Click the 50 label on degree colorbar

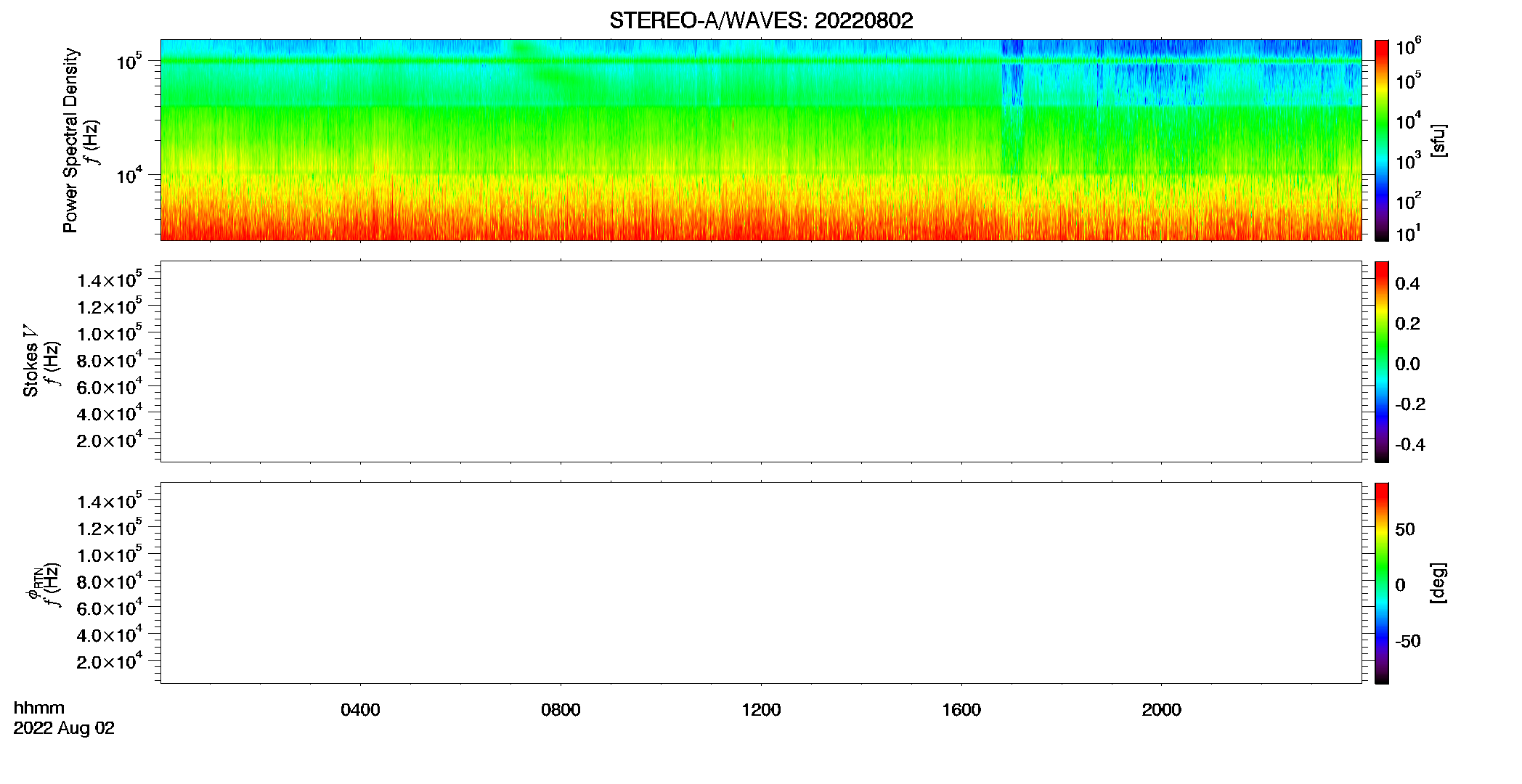pyautogui.click(x=1405, y=529)
